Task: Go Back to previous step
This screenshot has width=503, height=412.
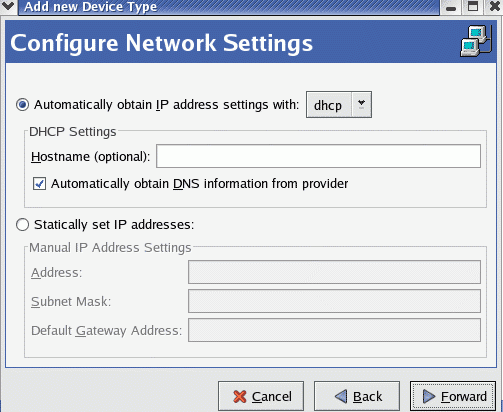Action: point(357,396)
